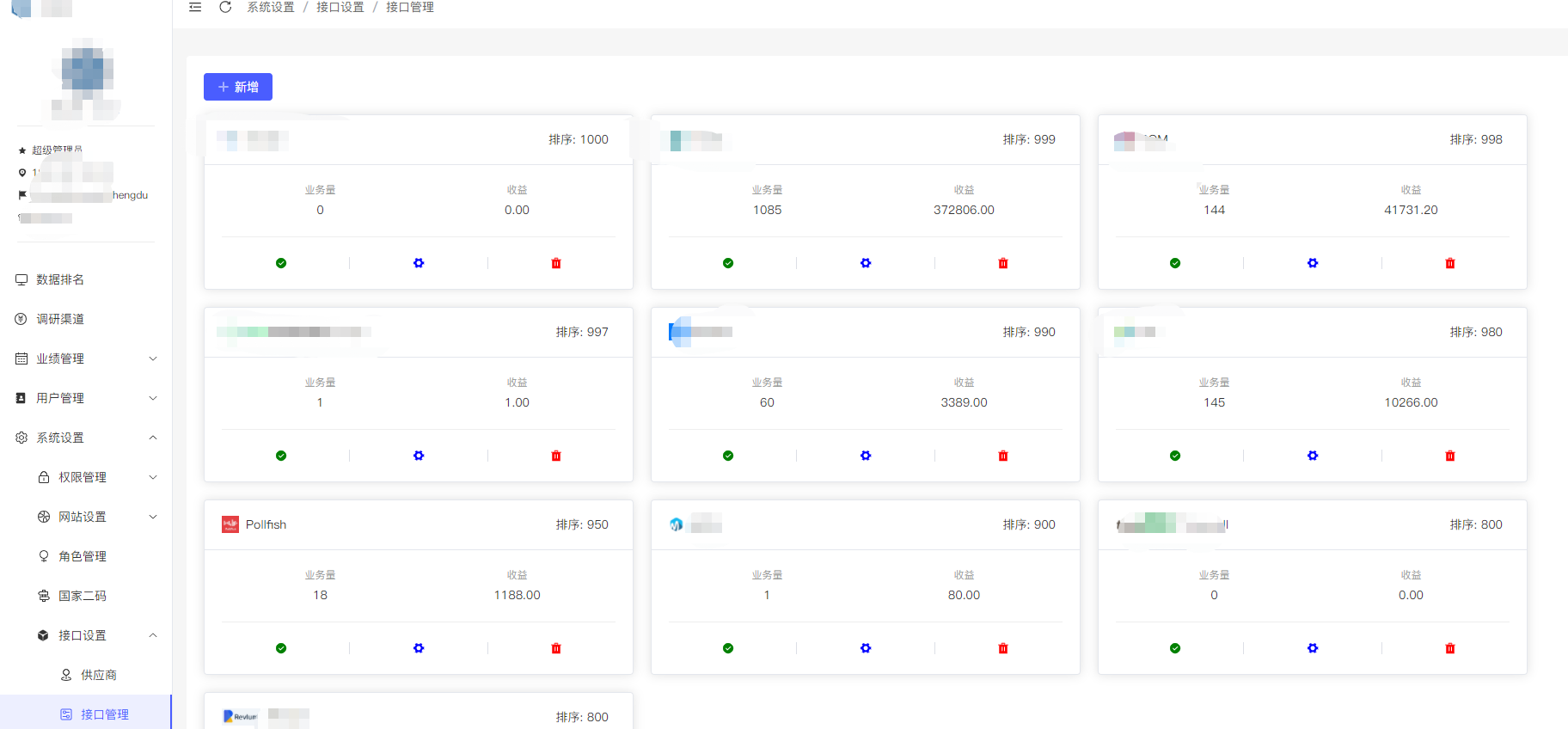Click trash icon on sort 998 card
Screen dimensions: 1568x729
1450,263
